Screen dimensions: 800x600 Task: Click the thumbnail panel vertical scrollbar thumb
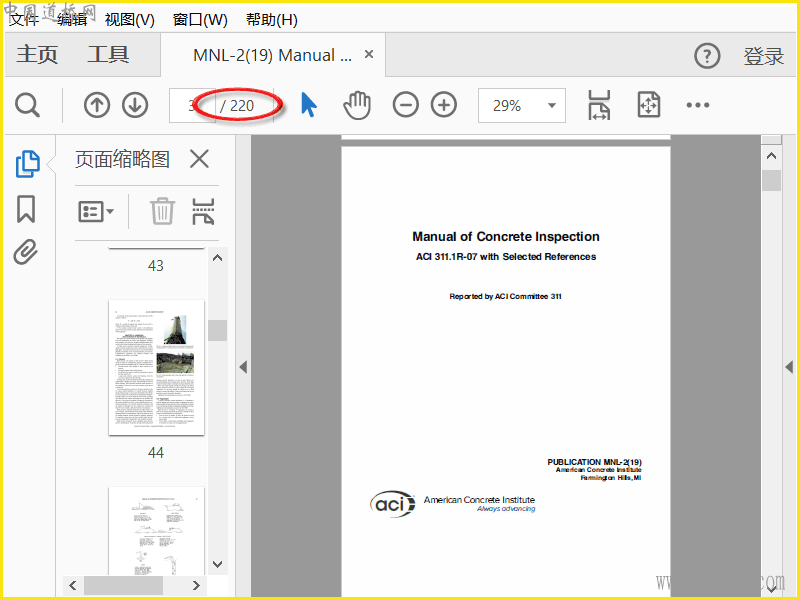(x=217, y=330)
